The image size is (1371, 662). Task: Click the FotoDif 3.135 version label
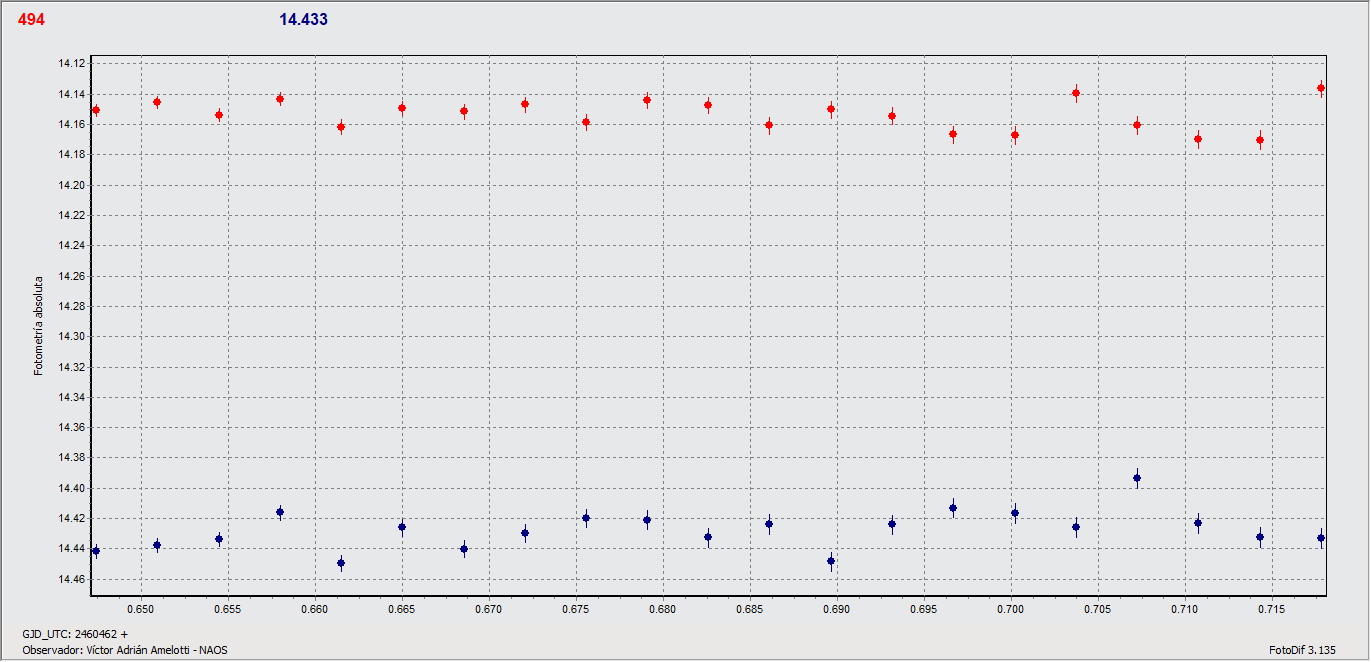point(1302,650)
